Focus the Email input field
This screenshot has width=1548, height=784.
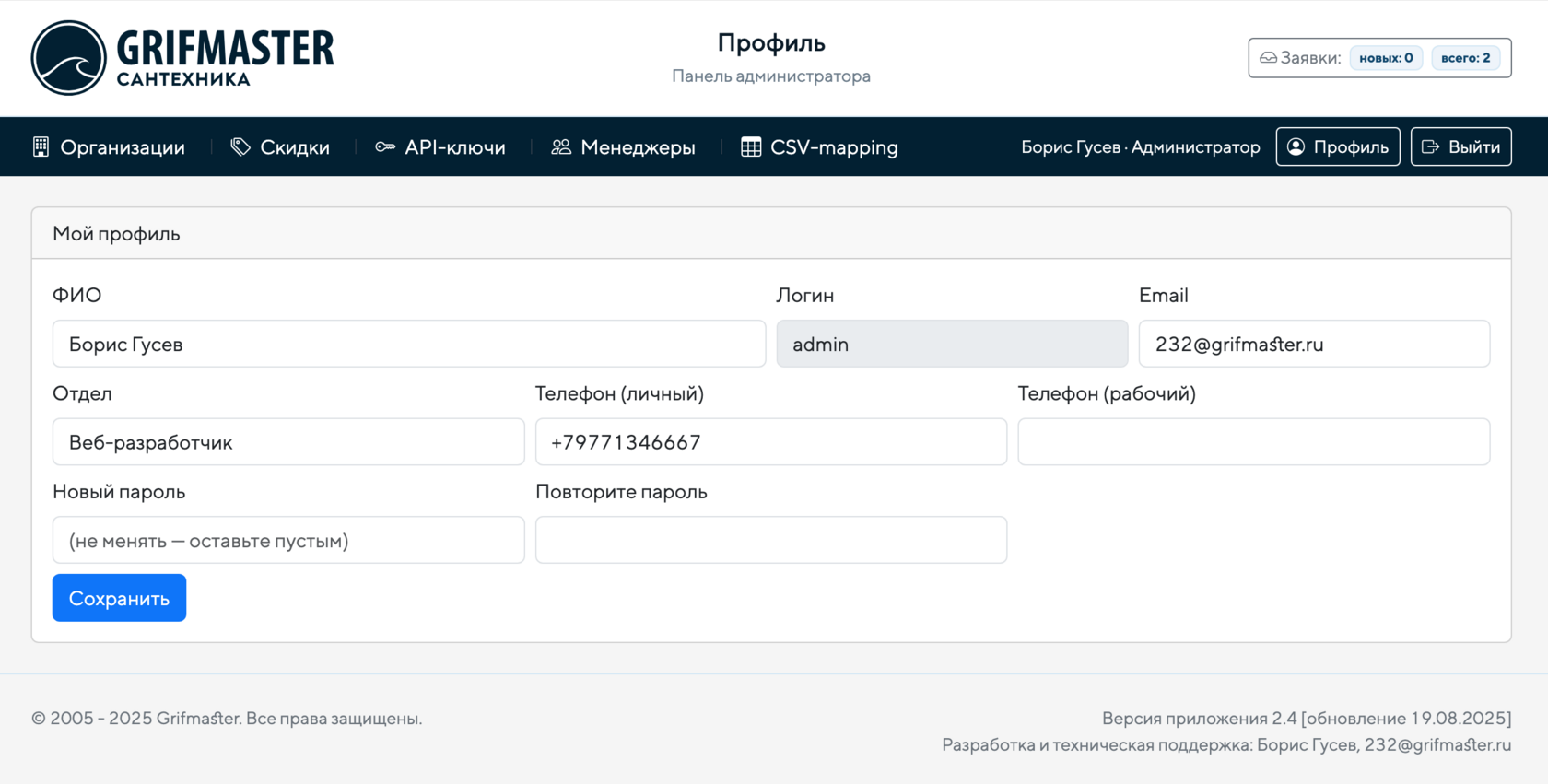1314,344
